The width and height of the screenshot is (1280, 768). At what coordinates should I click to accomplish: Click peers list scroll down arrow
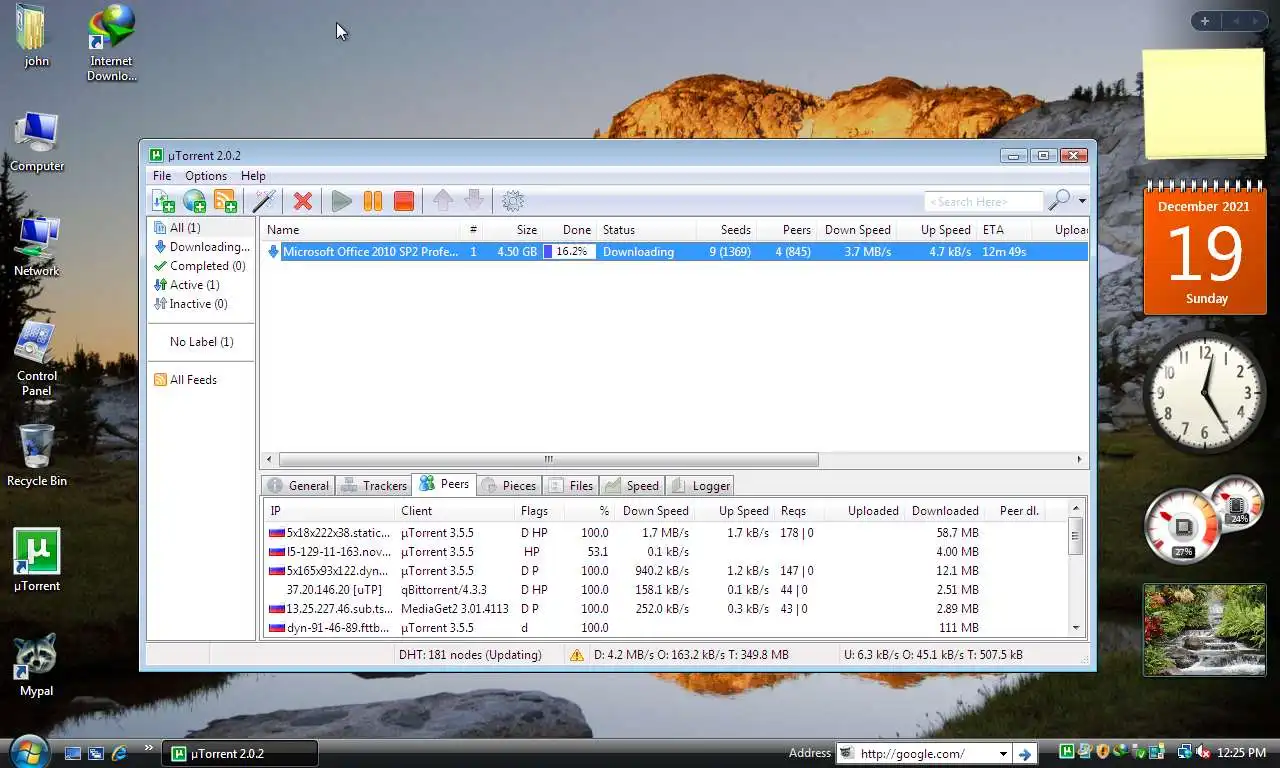1076,627
